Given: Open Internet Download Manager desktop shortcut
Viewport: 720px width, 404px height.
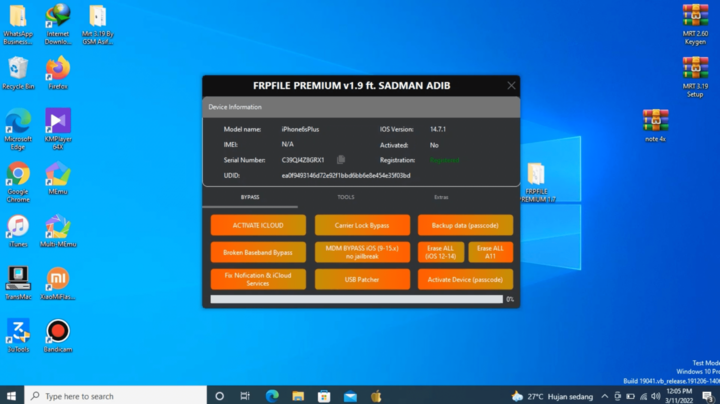Looking at the screenshot, I should 58,24.
